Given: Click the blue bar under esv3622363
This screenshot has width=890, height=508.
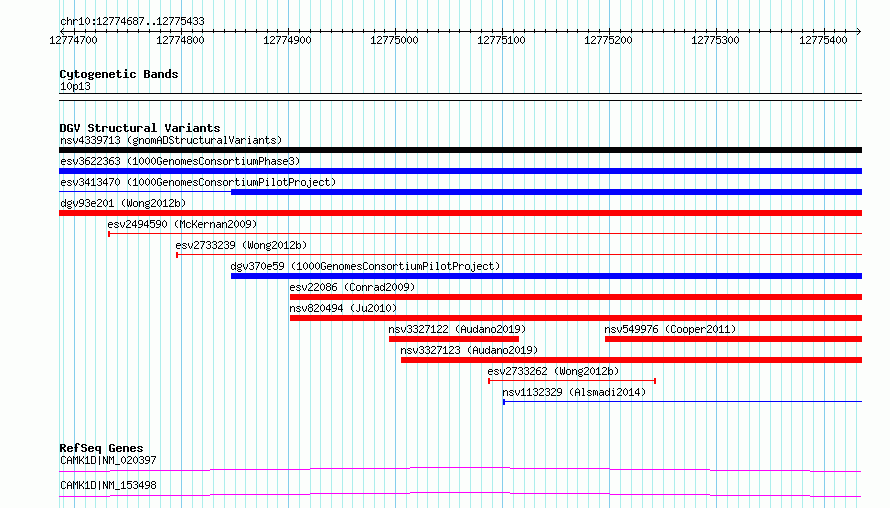Looking at the screenshot, I should [460, 171].
